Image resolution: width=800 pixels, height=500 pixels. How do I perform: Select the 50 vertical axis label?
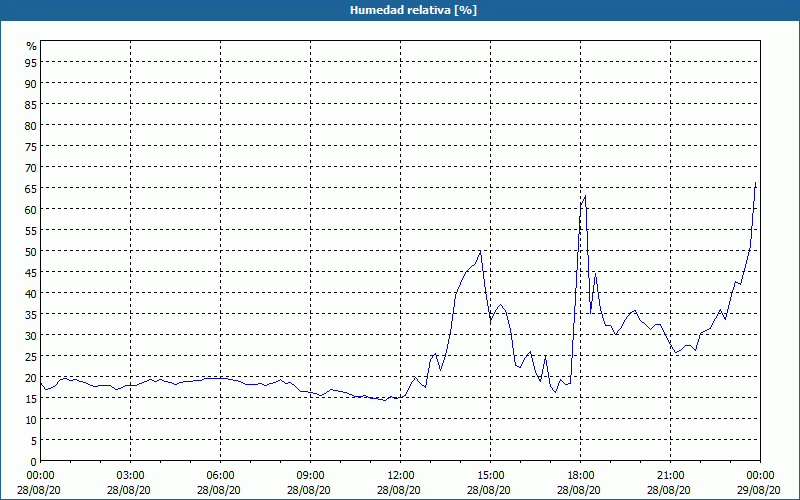(x=31, y=252)
